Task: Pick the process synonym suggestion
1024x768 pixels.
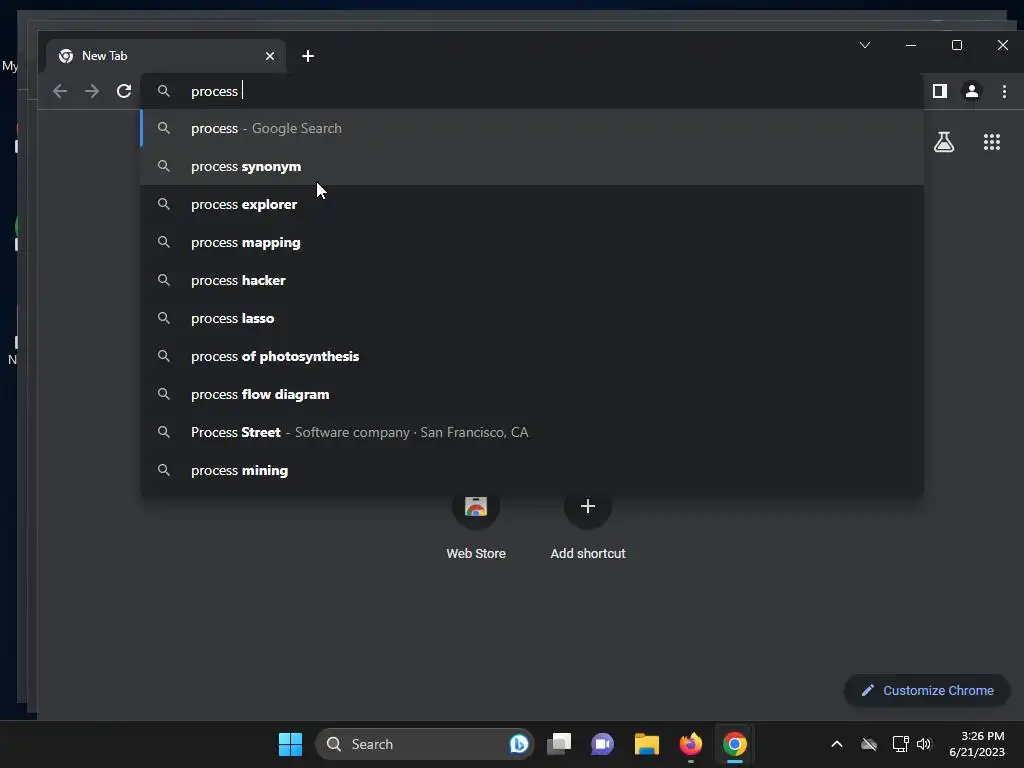Action: [532, 167]
